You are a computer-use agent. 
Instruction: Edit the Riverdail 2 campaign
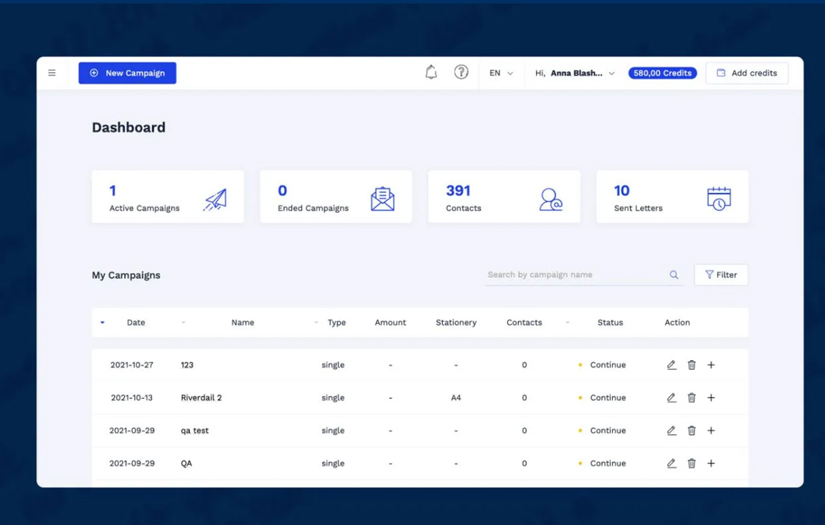(x=671, y=398)
